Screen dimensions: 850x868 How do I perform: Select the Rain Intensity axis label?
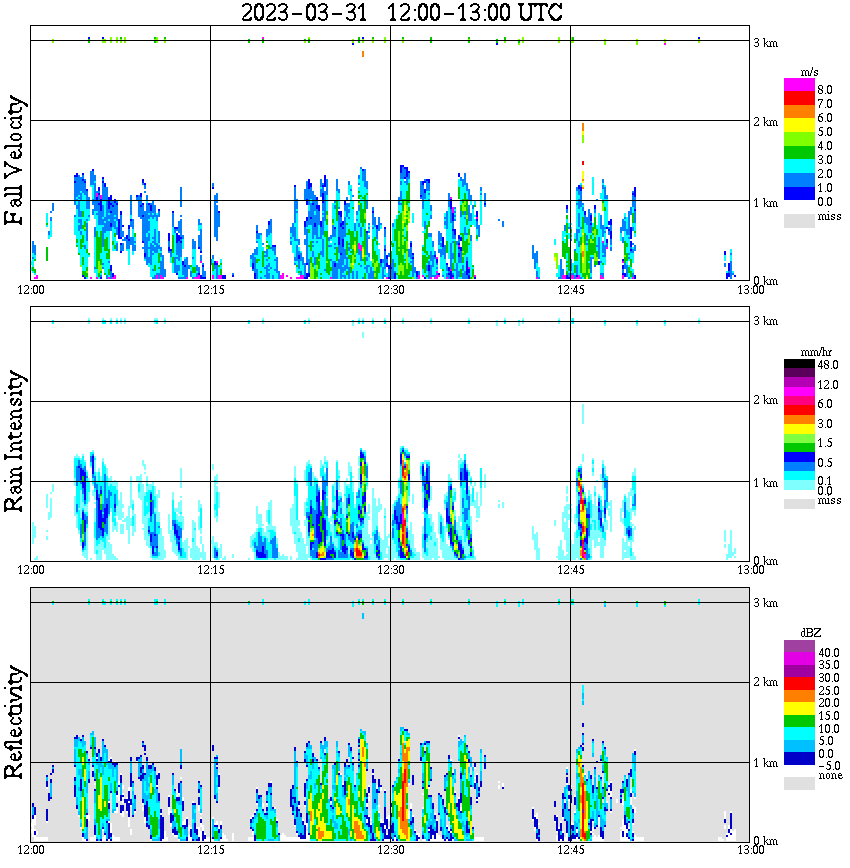14,441
